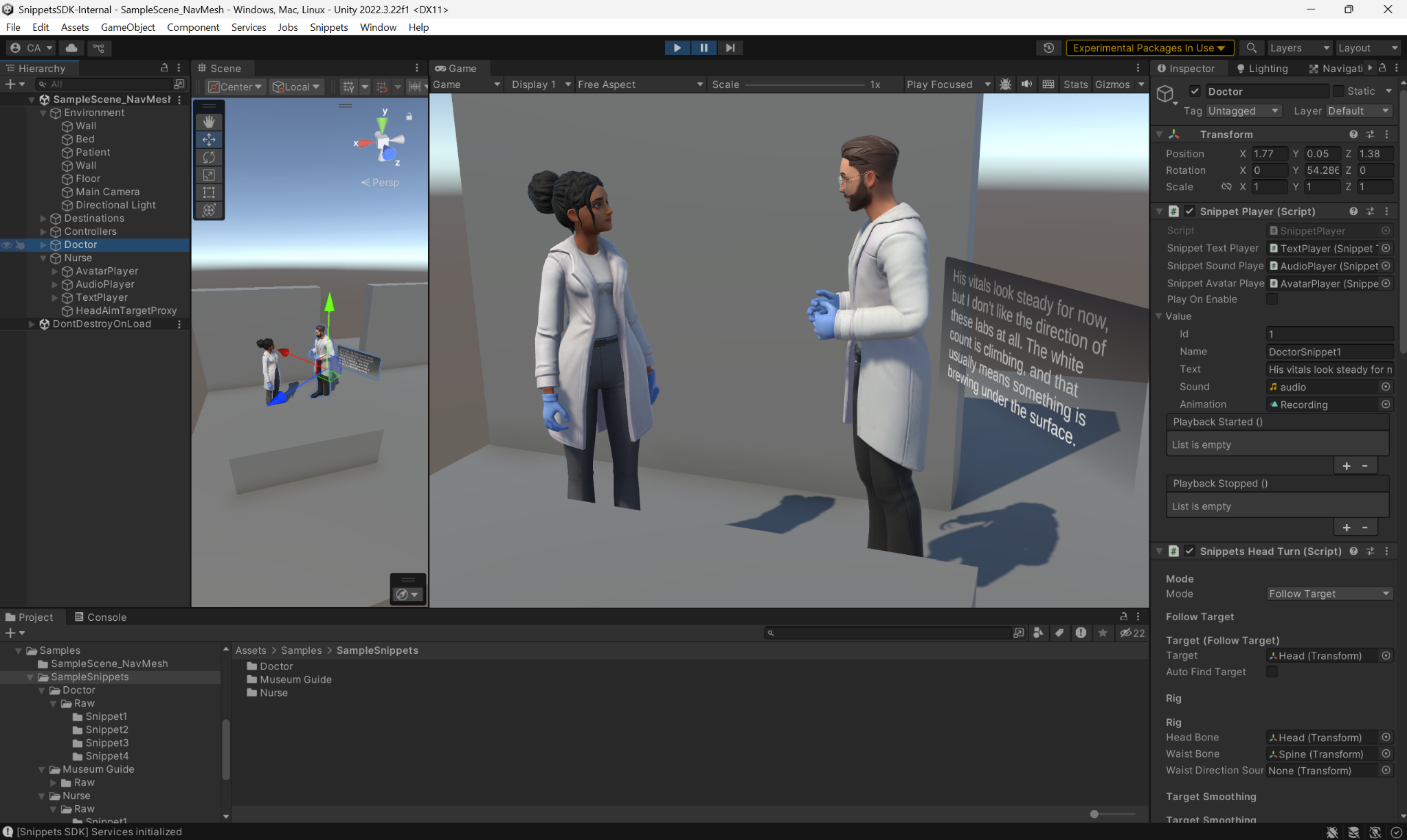Toggle Stats in Game view
This screenshot has height=840, width=1407.
[1075, 84]
